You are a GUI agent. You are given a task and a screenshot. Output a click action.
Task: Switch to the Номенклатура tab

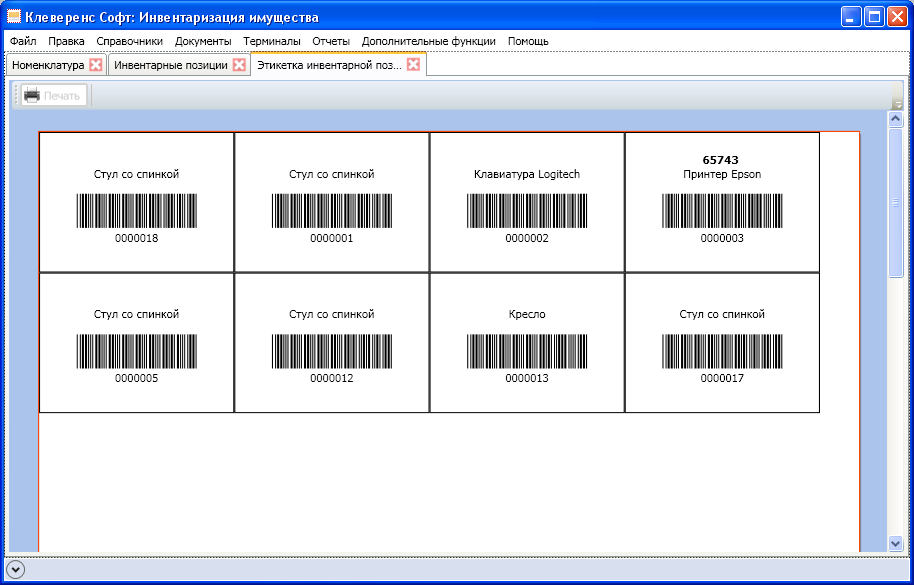click(x=48, y=65)
